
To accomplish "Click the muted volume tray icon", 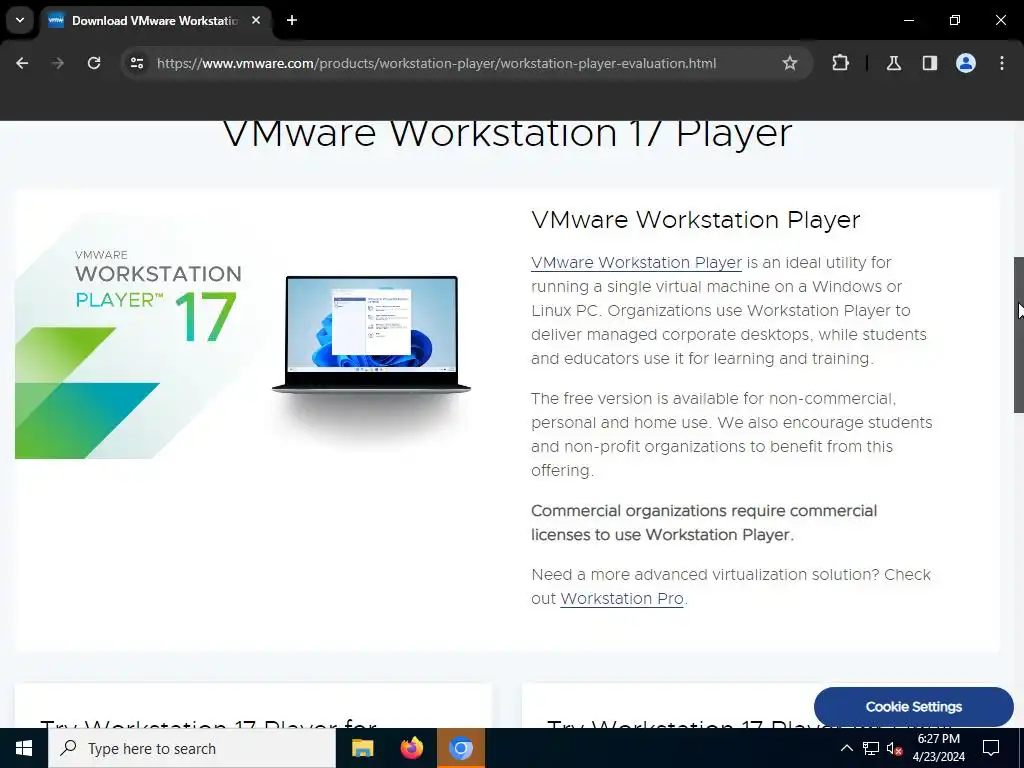I will [894, 748].
